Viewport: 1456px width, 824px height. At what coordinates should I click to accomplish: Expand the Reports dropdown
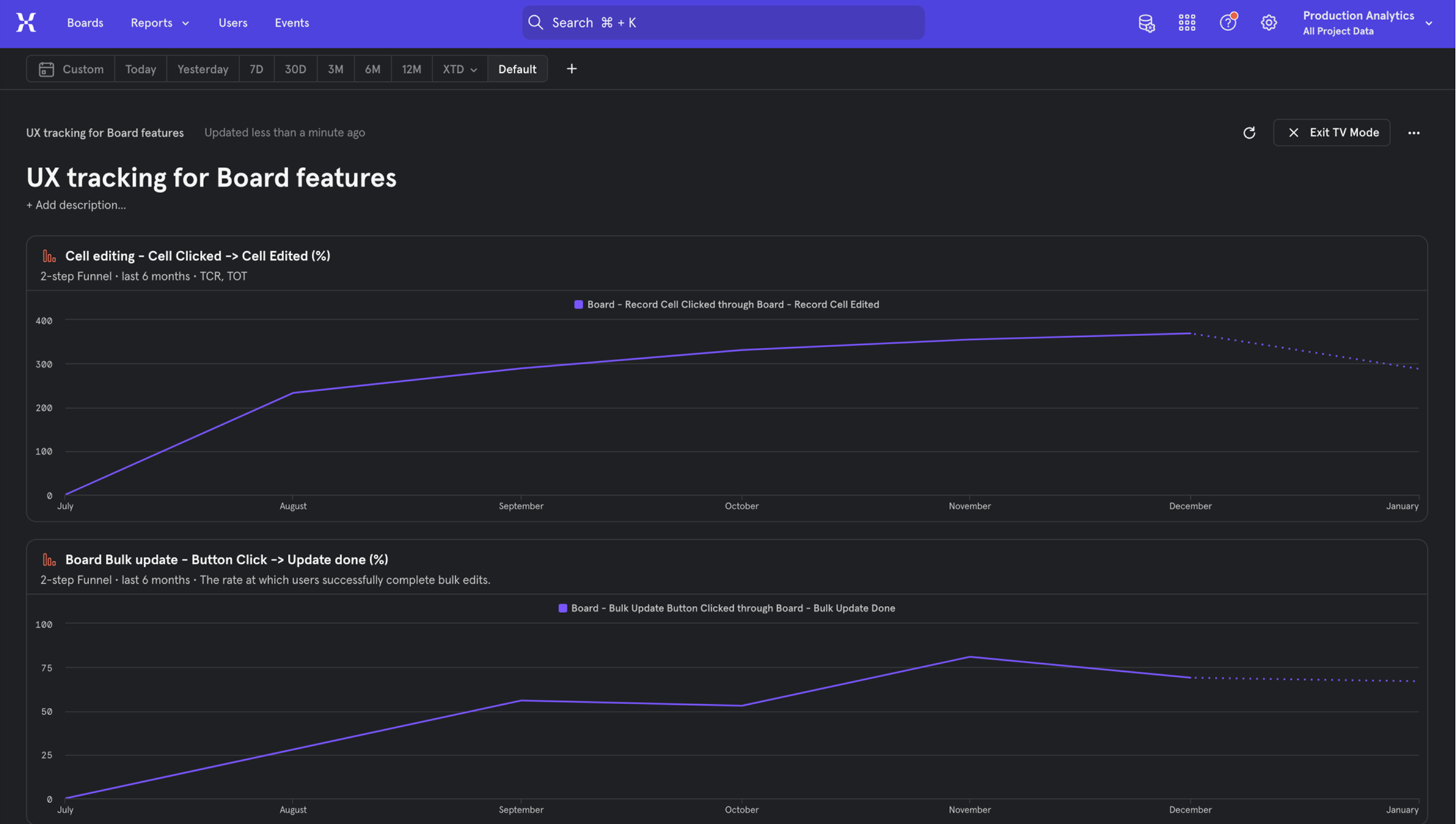(x=159, y=23)
